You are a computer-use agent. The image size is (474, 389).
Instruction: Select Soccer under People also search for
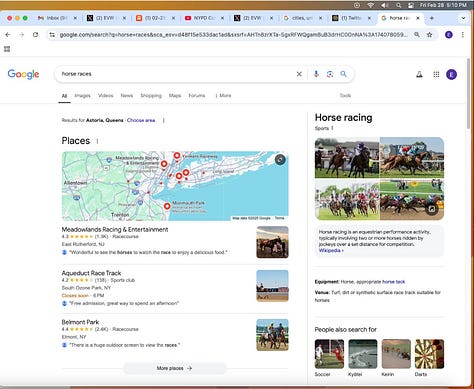coord(329,358)
